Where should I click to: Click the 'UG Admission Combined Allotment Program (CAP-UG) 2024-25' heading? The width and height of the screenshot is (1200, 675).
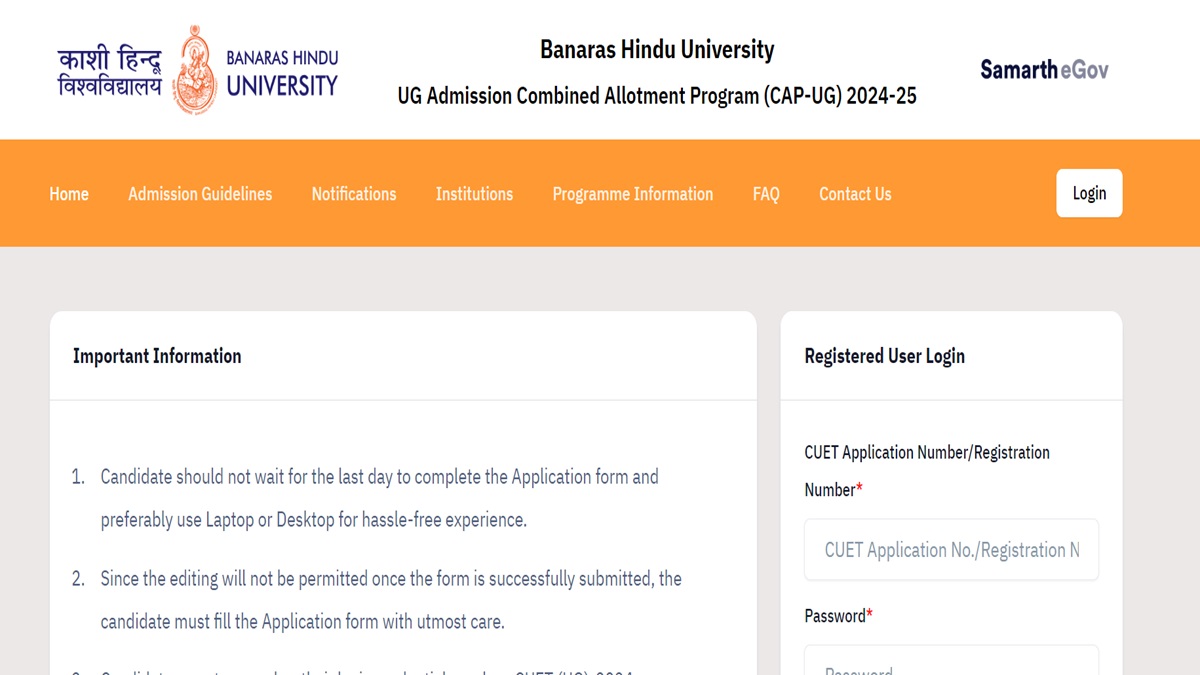[x=657, y=96]
